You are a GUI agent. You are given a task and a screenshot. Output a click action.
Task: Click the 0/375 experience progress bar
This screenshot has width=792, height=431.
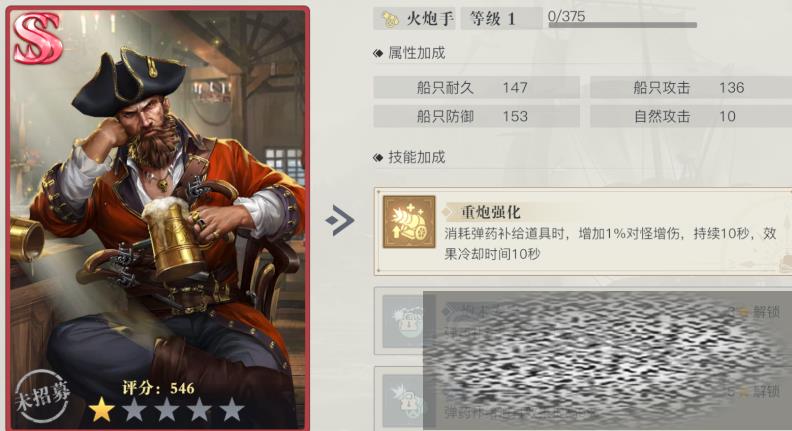pos(623,24)
